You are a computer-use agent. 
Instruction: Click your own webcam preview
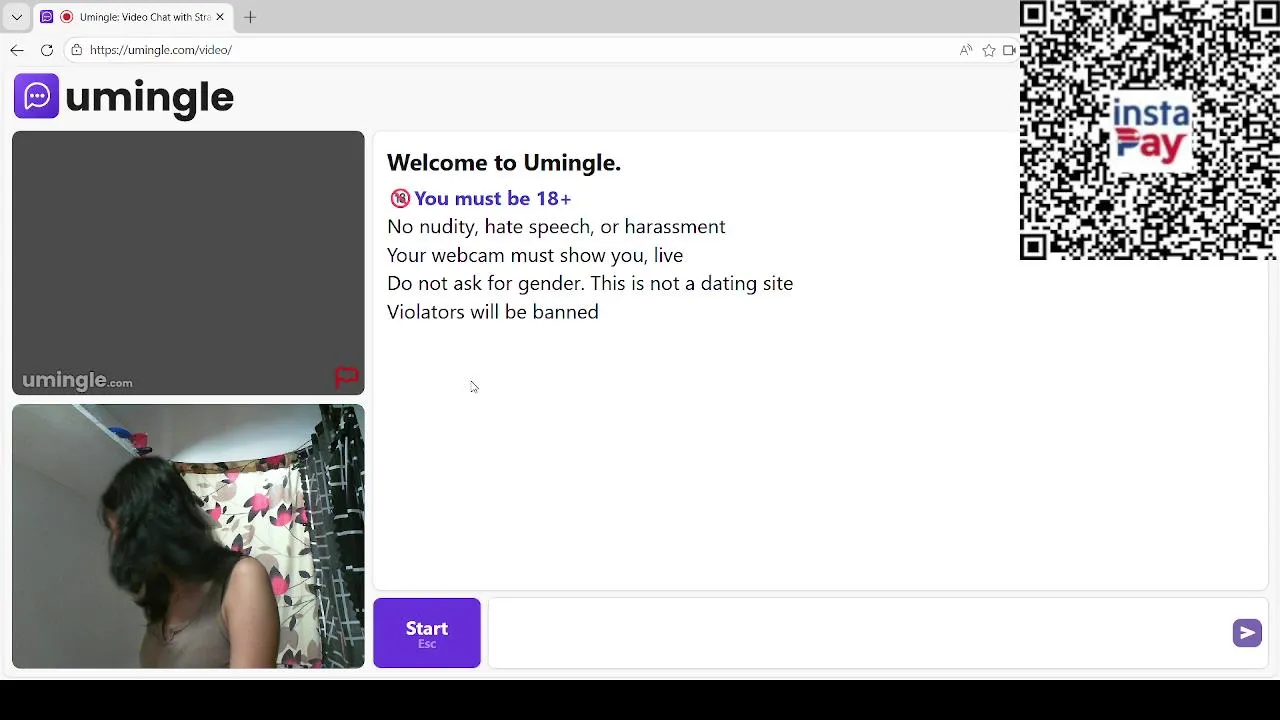[188, 536]
